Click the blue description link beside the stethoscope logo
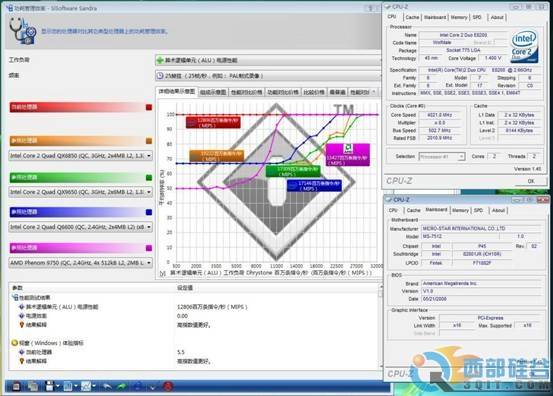 pyautogui.click(x=104, y=31)
